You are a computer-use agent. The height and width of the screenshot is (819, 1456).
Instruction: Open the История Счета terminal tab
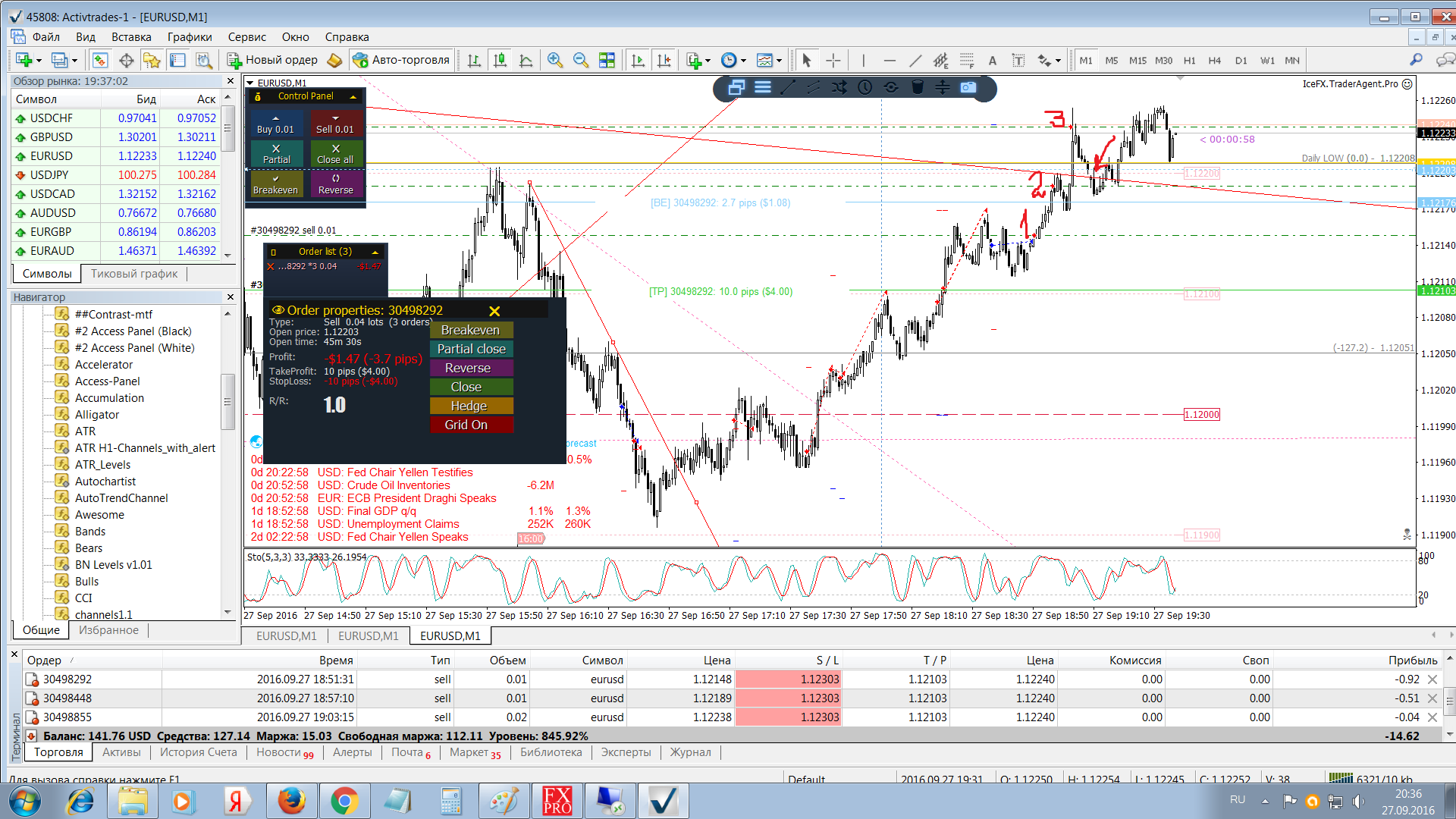198,752
